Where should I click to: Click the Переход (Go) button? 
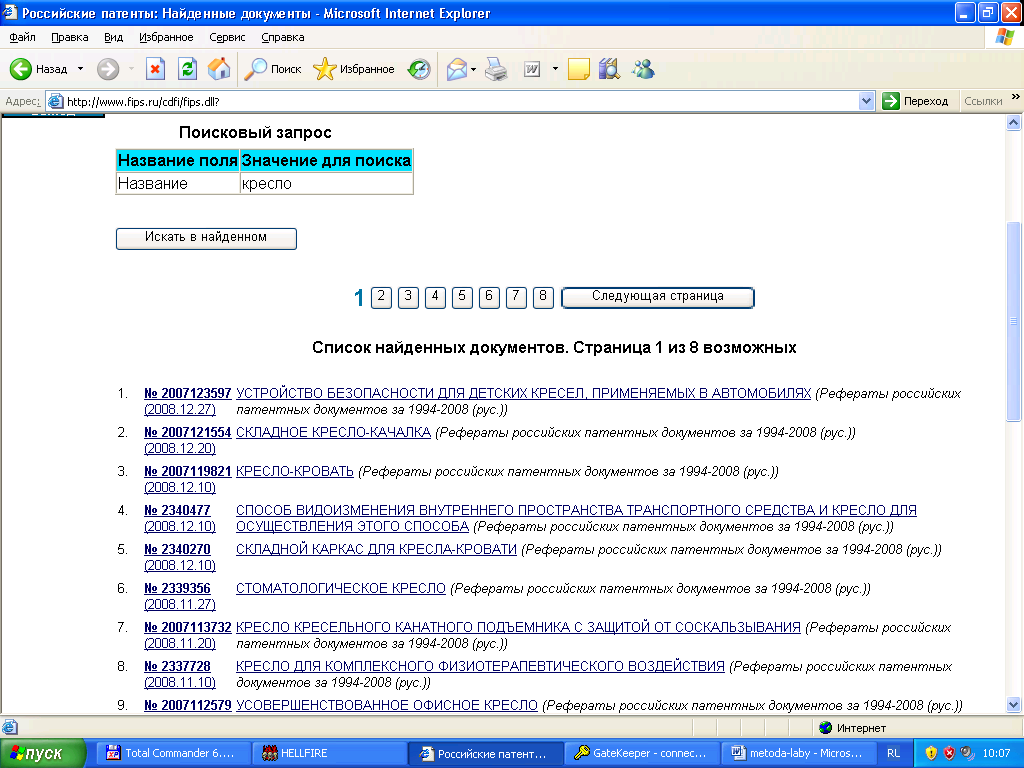(915, 101)
